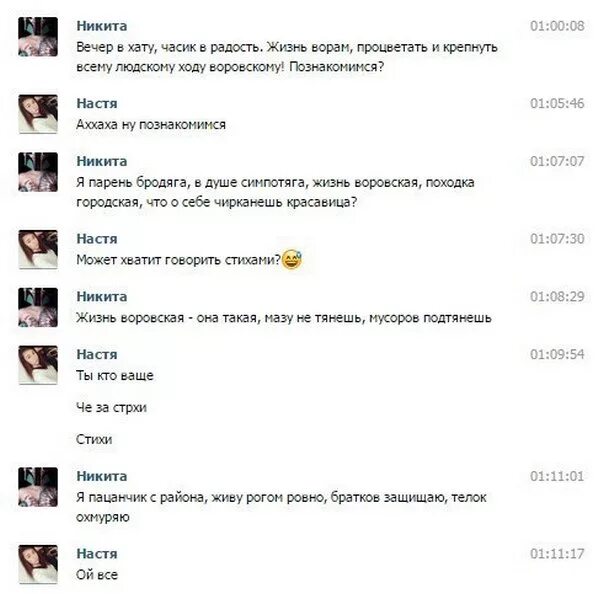The height and width of the screenshot is (594, 604).
Task: Click Никита's avatar at the 01:11:01 message
Action: point(38,487)
